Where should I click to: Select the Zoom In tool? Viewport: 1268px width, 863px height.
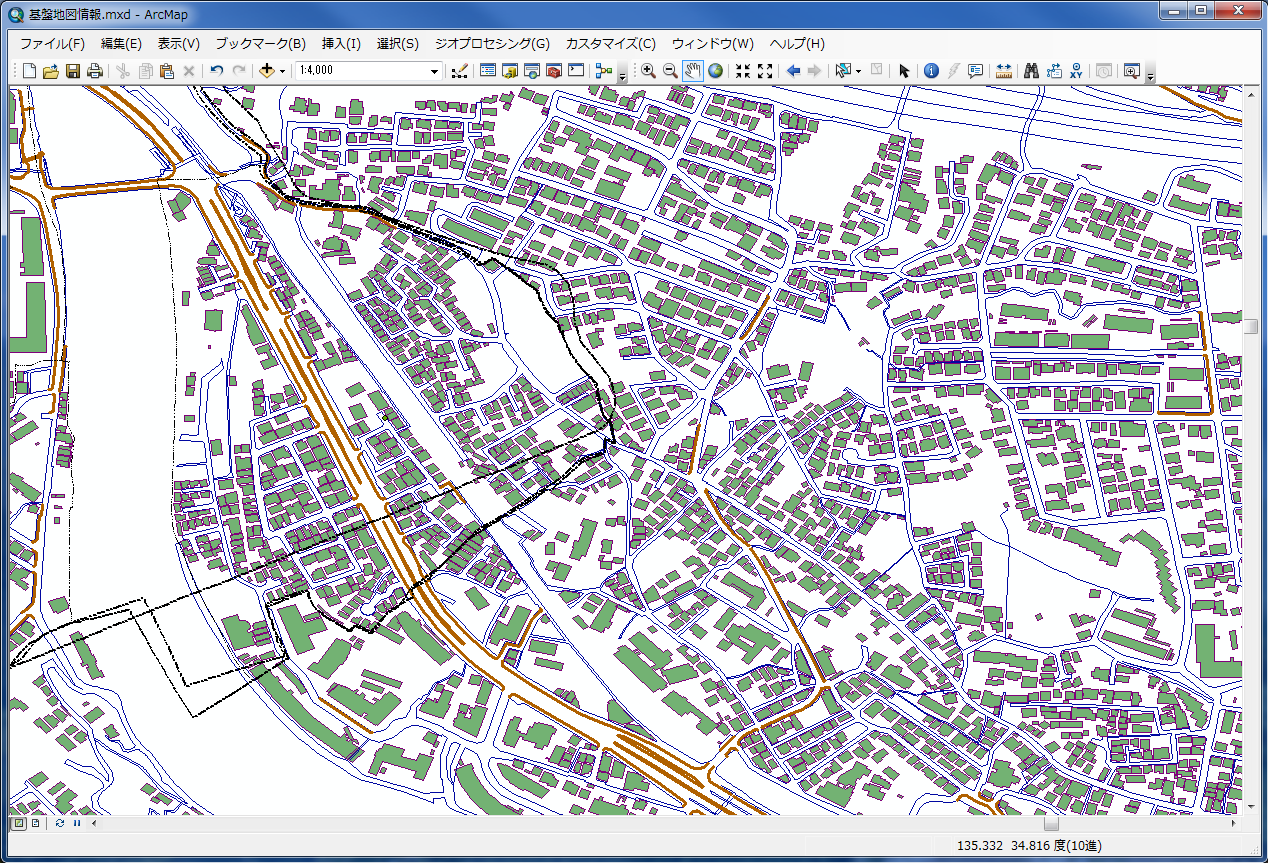648,71
